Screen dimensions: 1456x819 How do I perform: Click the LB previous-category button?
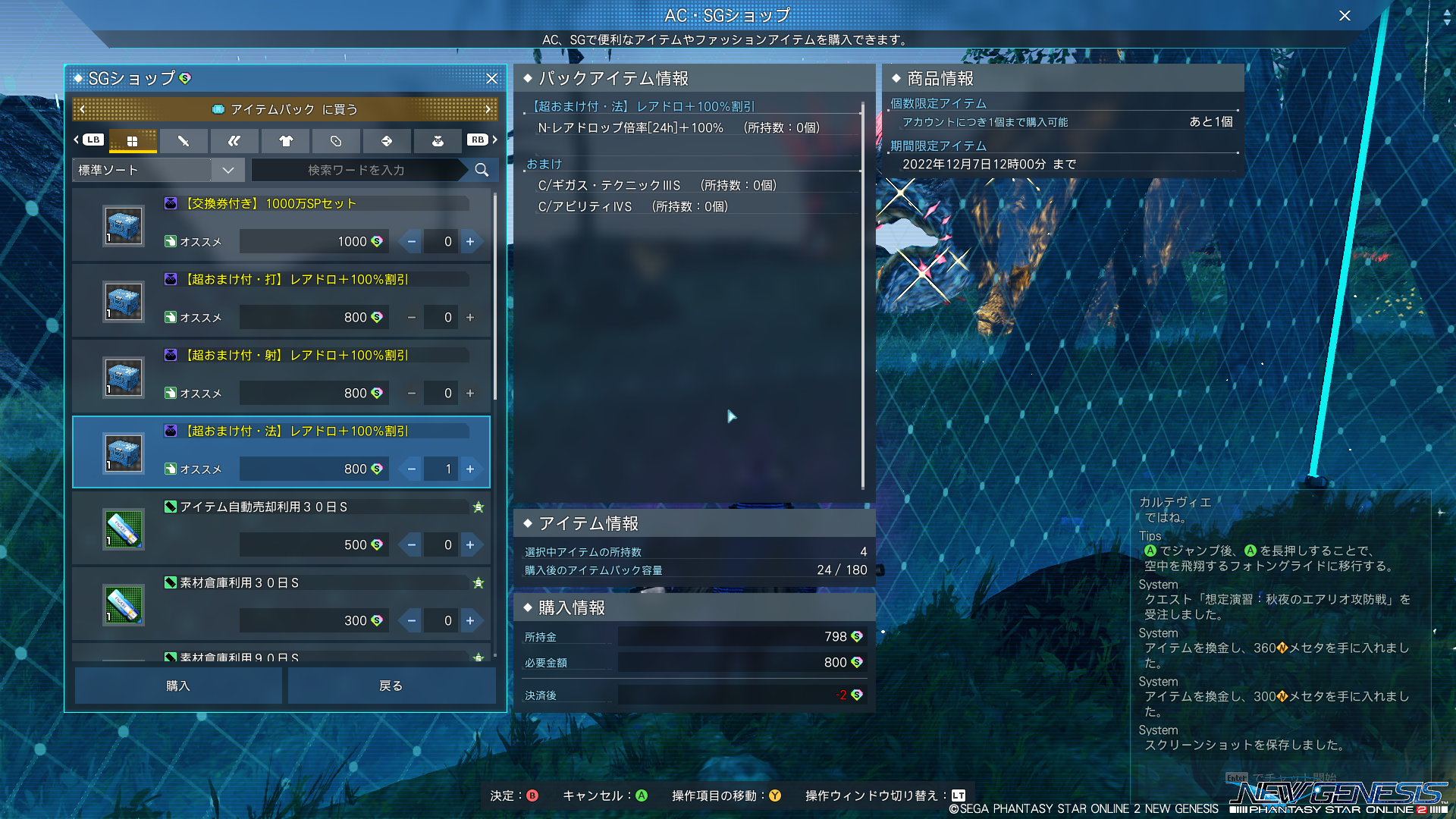[x=93, y=140]
